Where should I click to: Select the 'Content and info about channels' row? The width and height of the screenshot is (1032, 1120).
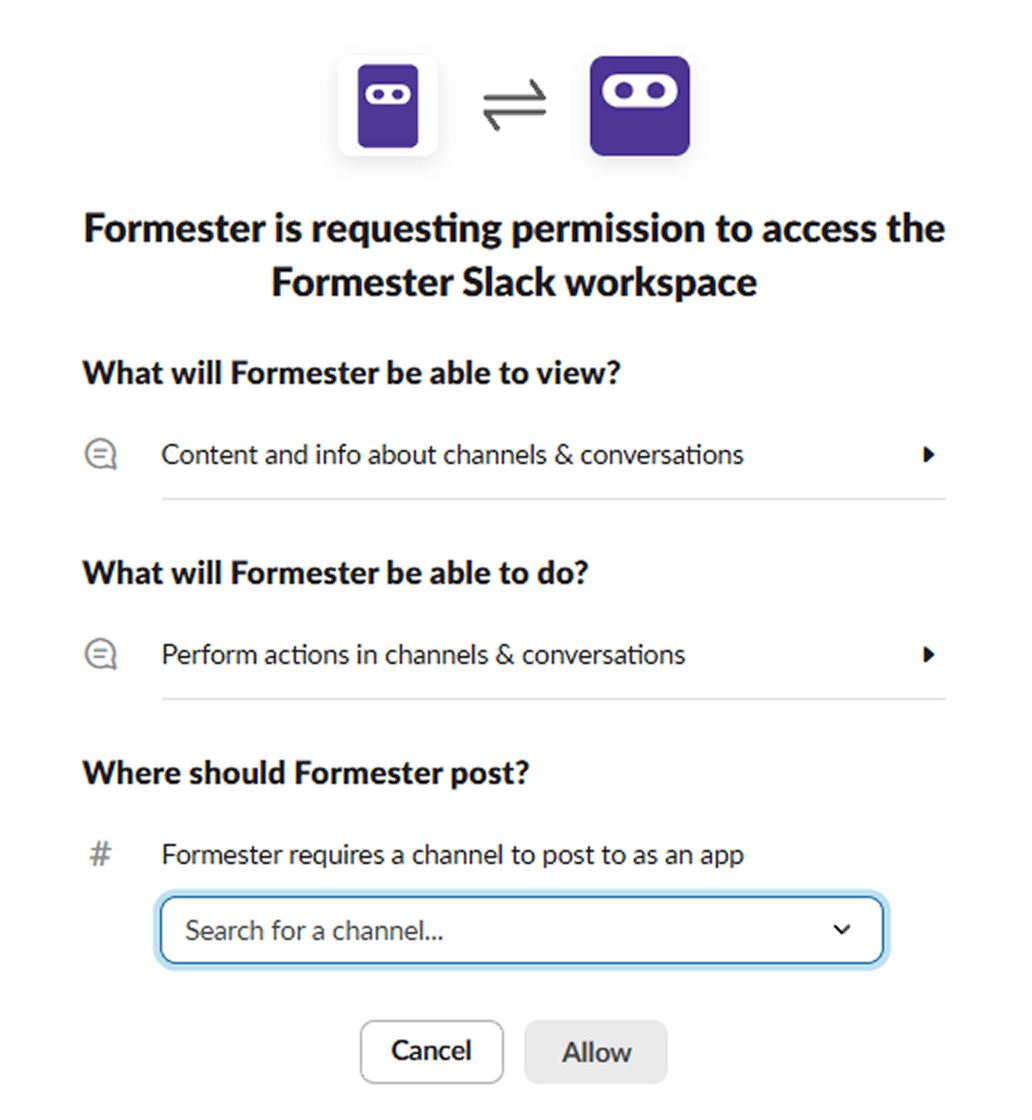click(452, 454)
